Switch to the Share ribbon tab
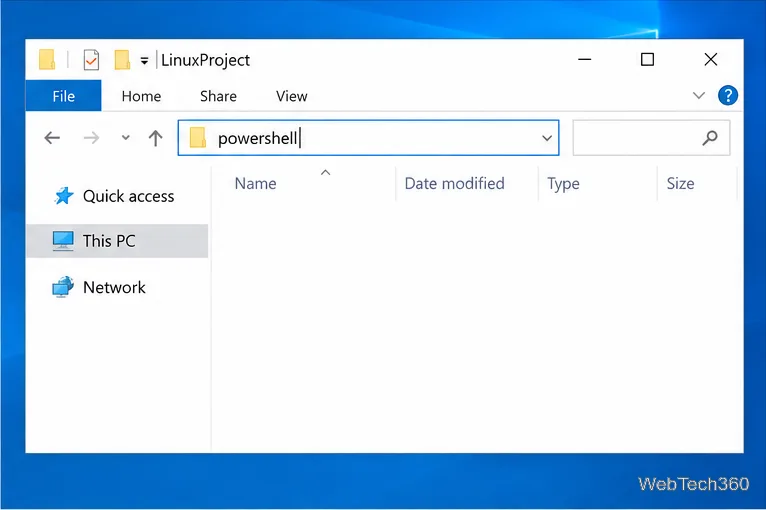 pyautogui.click(x=218, y=96)
